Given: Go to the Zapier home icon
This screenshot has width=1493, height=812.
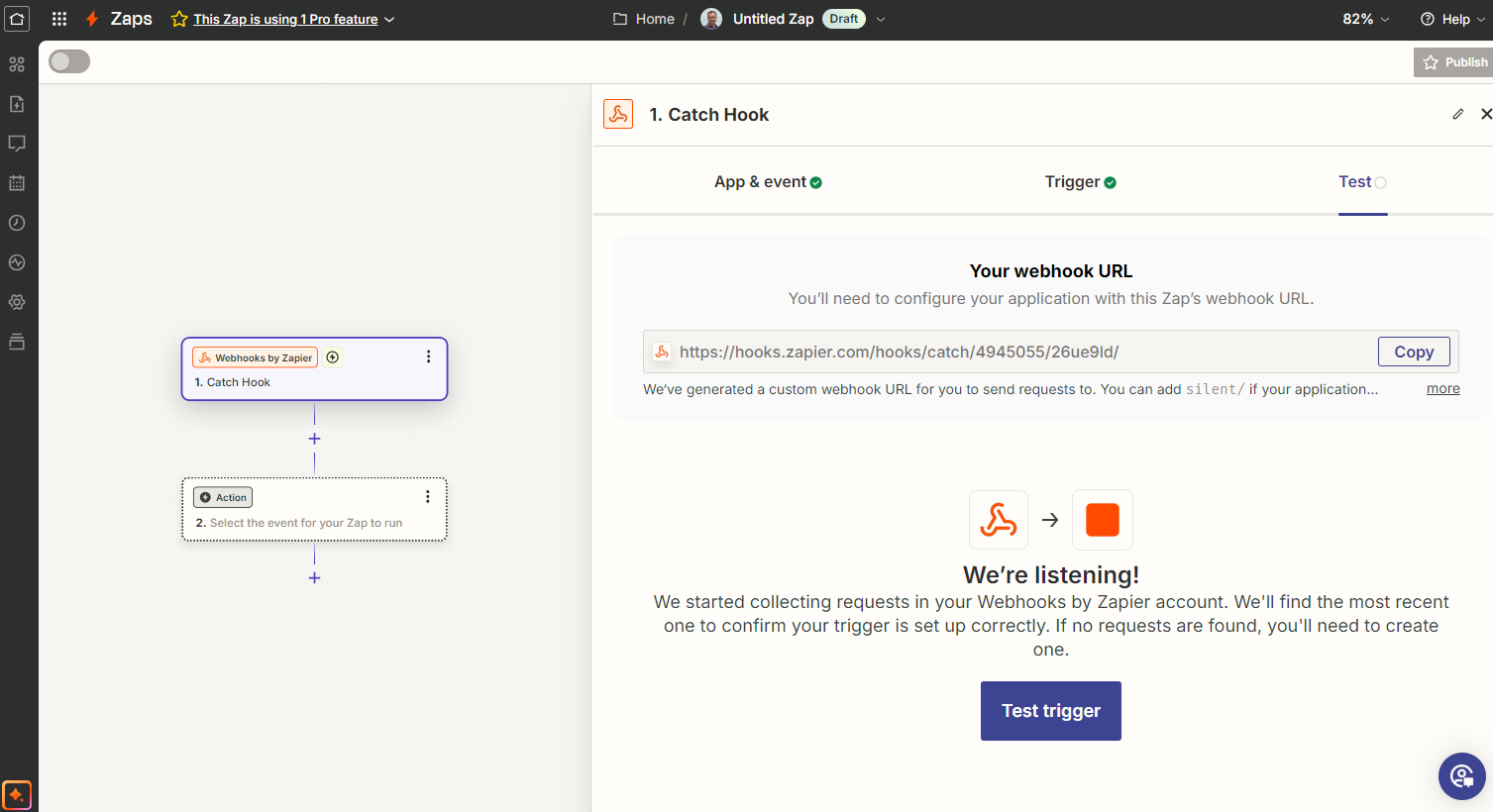Looking at the screenshot, I should (17, 19).
